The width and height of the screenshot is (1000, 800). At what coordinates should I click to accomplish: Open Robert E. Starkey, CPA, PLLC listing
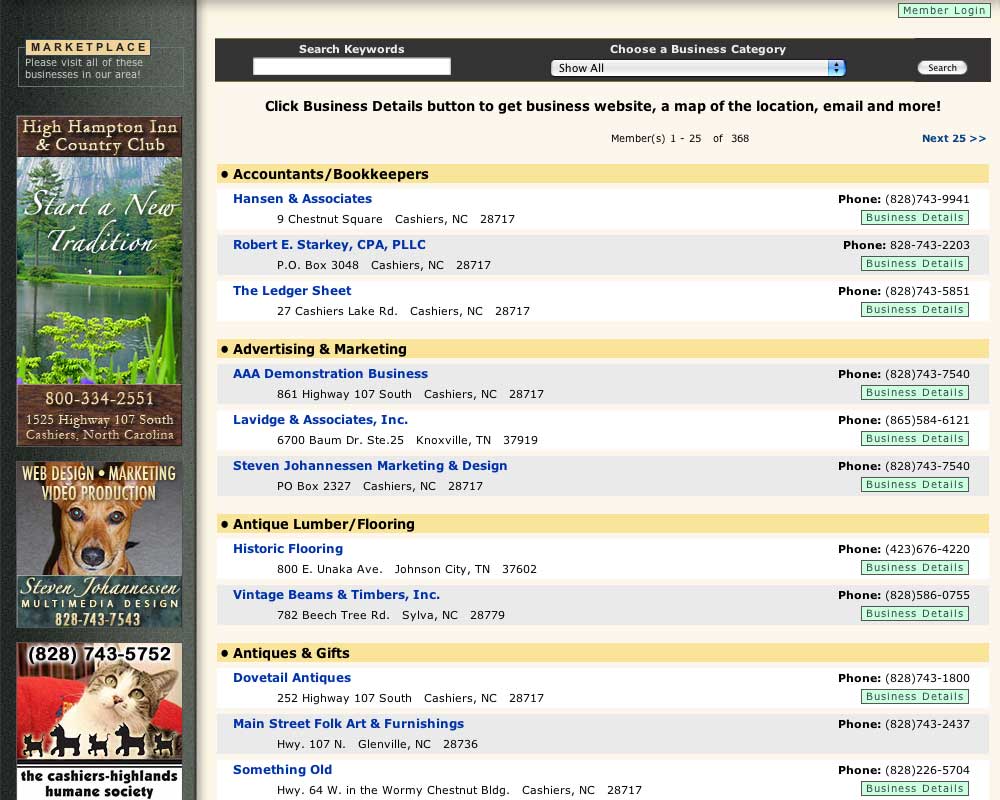point(329,244)
